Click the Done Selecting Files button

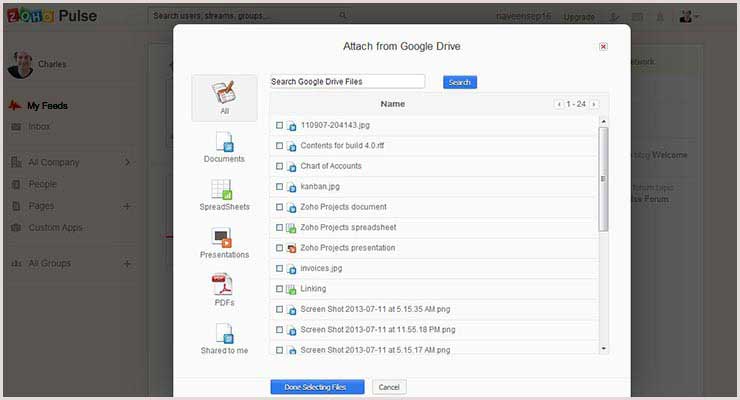[x=316, y=386]
